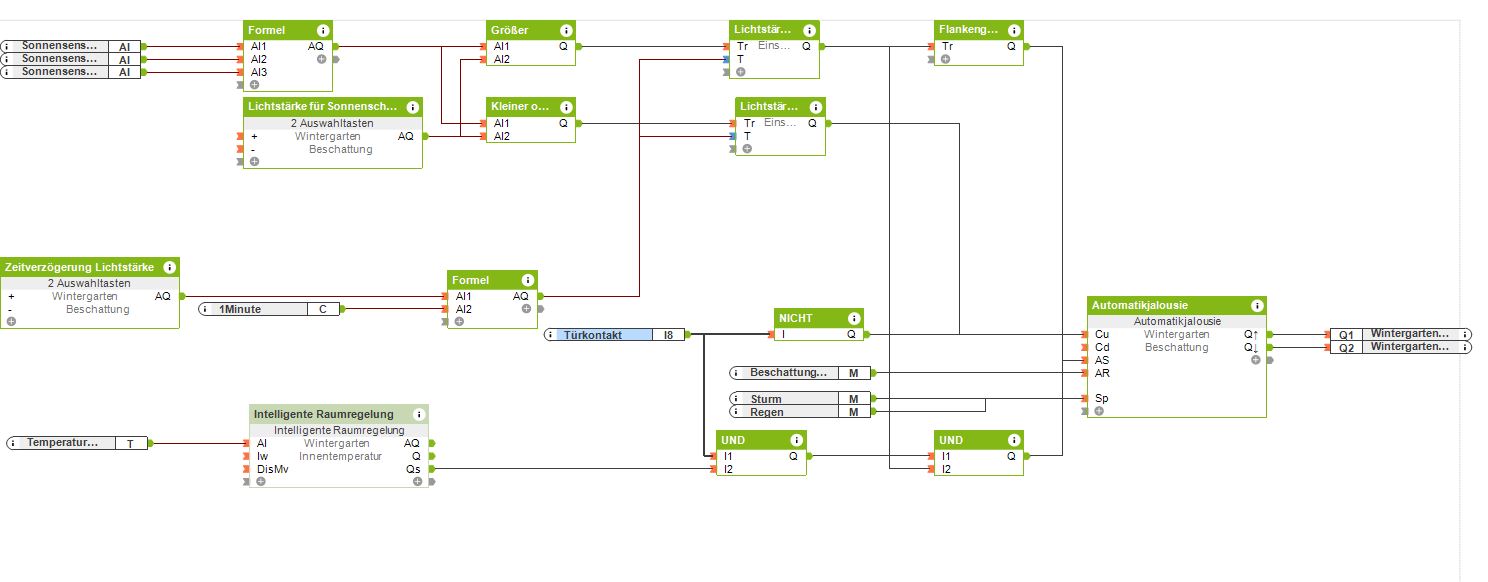
Task: Open info icon of Formel block with AI3 input
Action: coord(322,31)
